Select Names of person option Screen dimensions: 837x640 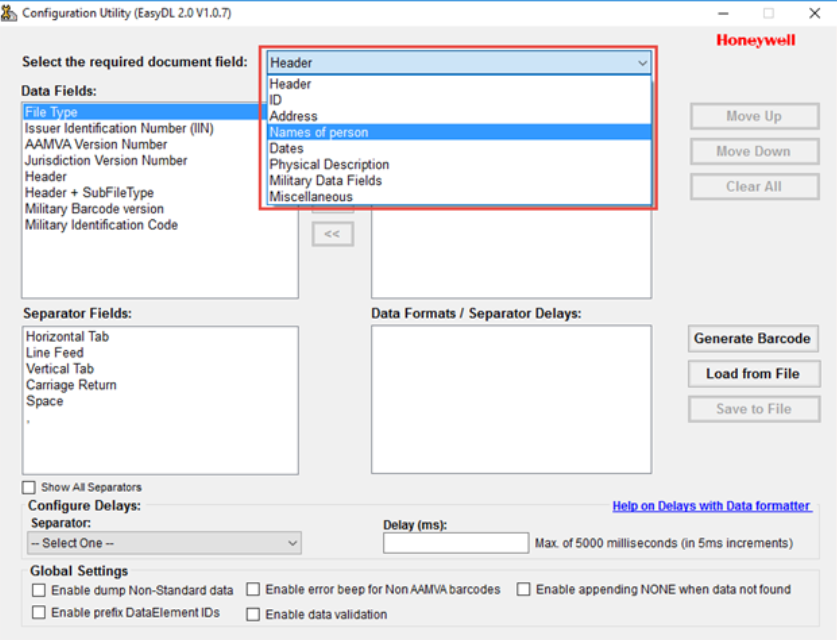tap(459, 132)
